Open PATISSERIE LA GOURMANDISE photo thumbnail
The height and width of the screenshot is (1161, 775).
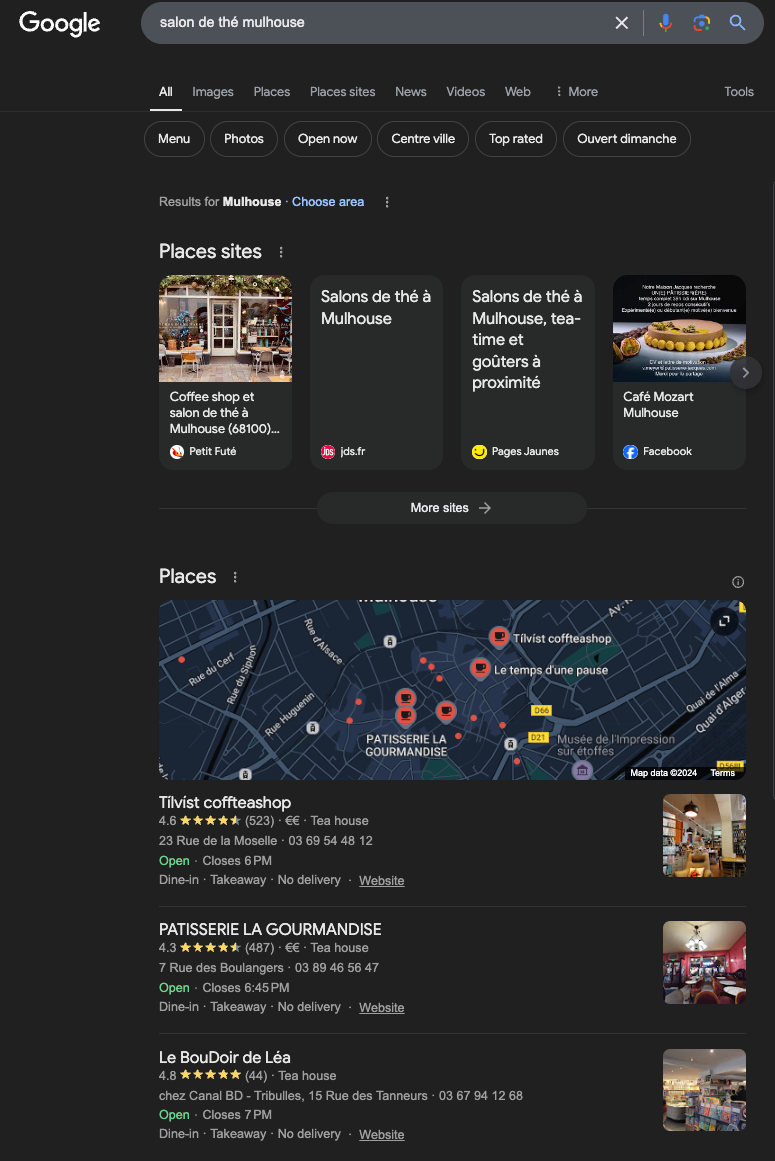point(704,963)
